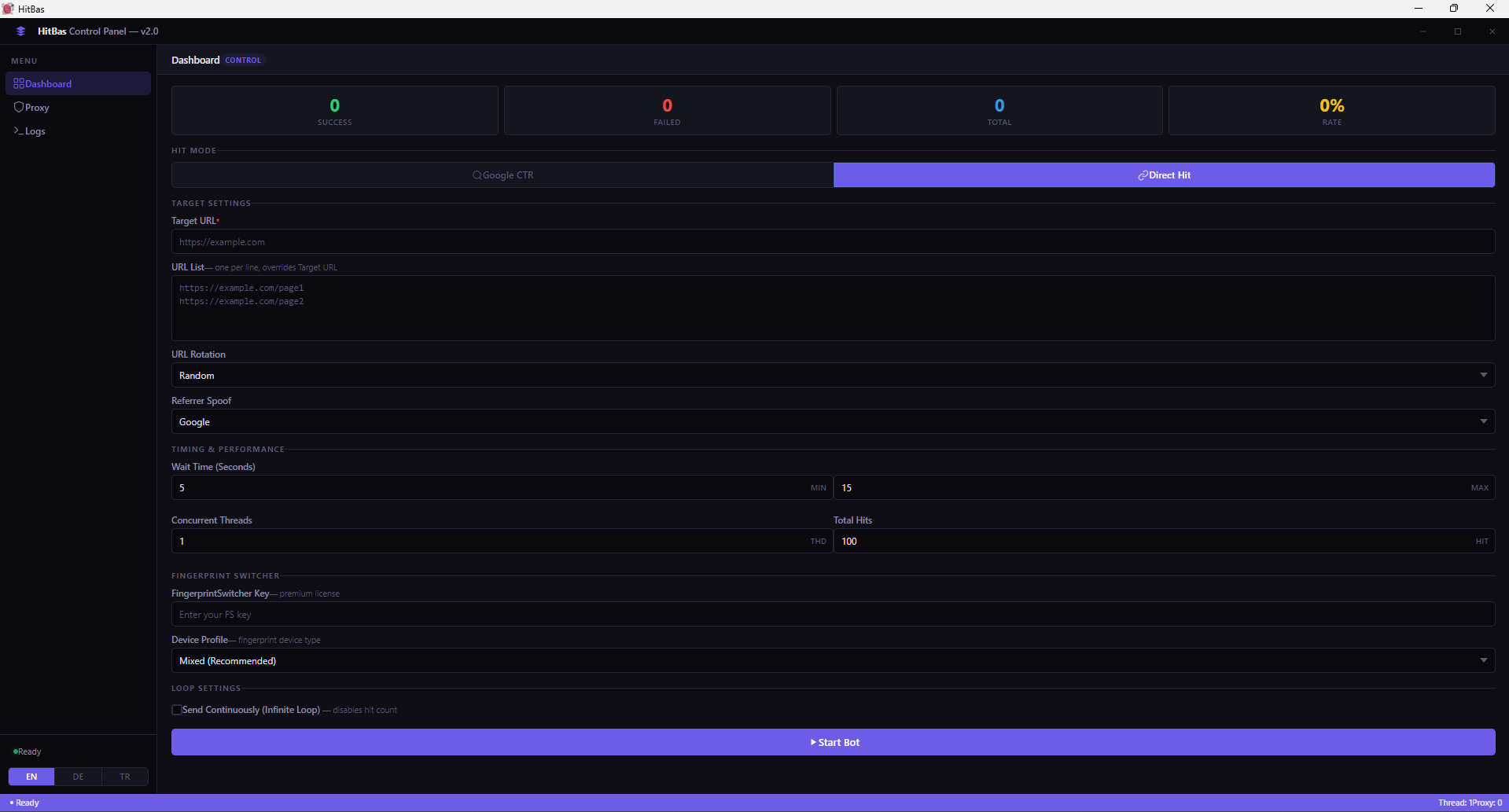Select the EN language button
Viewport: 1509px width, 812px height.
coord(31,776)
